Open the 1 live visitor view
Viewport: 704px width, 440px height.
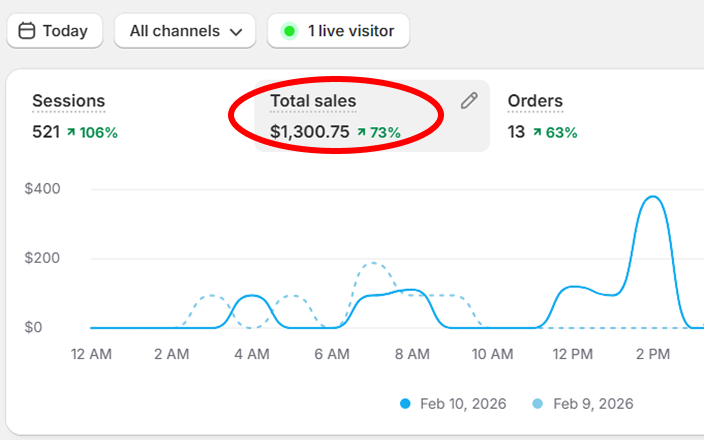(x=339, y=31)
